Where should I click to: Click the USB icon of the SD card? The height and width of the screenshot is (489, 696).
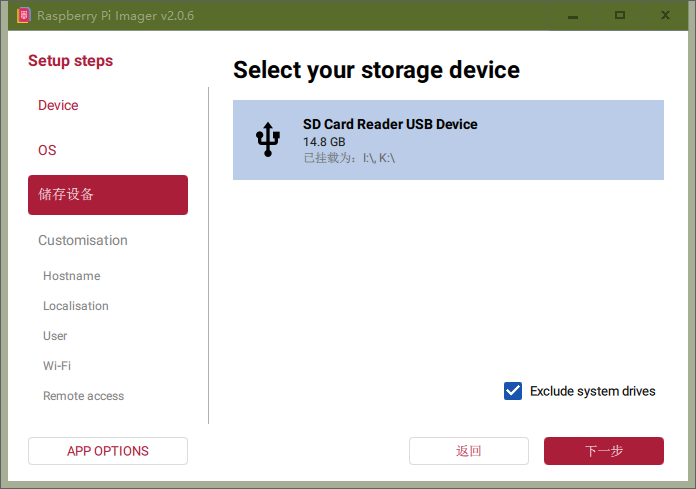click(x=267, y=140)
